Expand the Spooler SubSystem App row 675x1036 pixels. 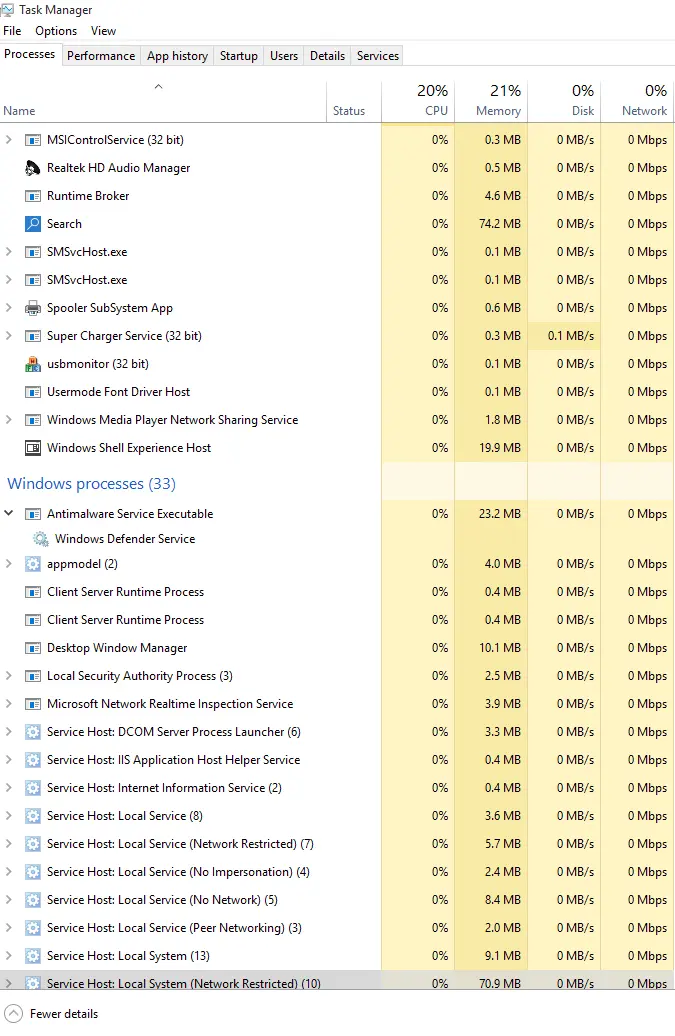point(9,307)
